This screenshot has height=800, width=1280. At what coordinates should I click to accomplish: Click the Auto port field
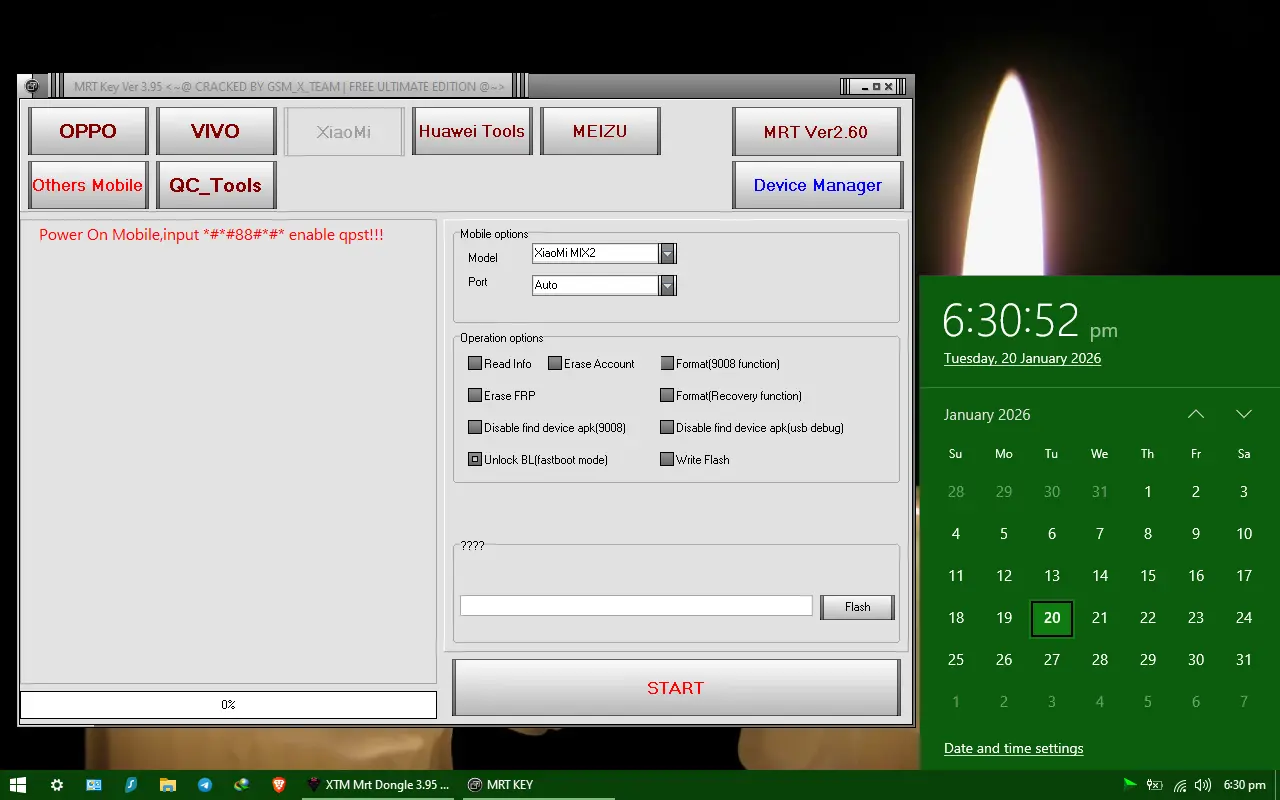pos(595,285)
